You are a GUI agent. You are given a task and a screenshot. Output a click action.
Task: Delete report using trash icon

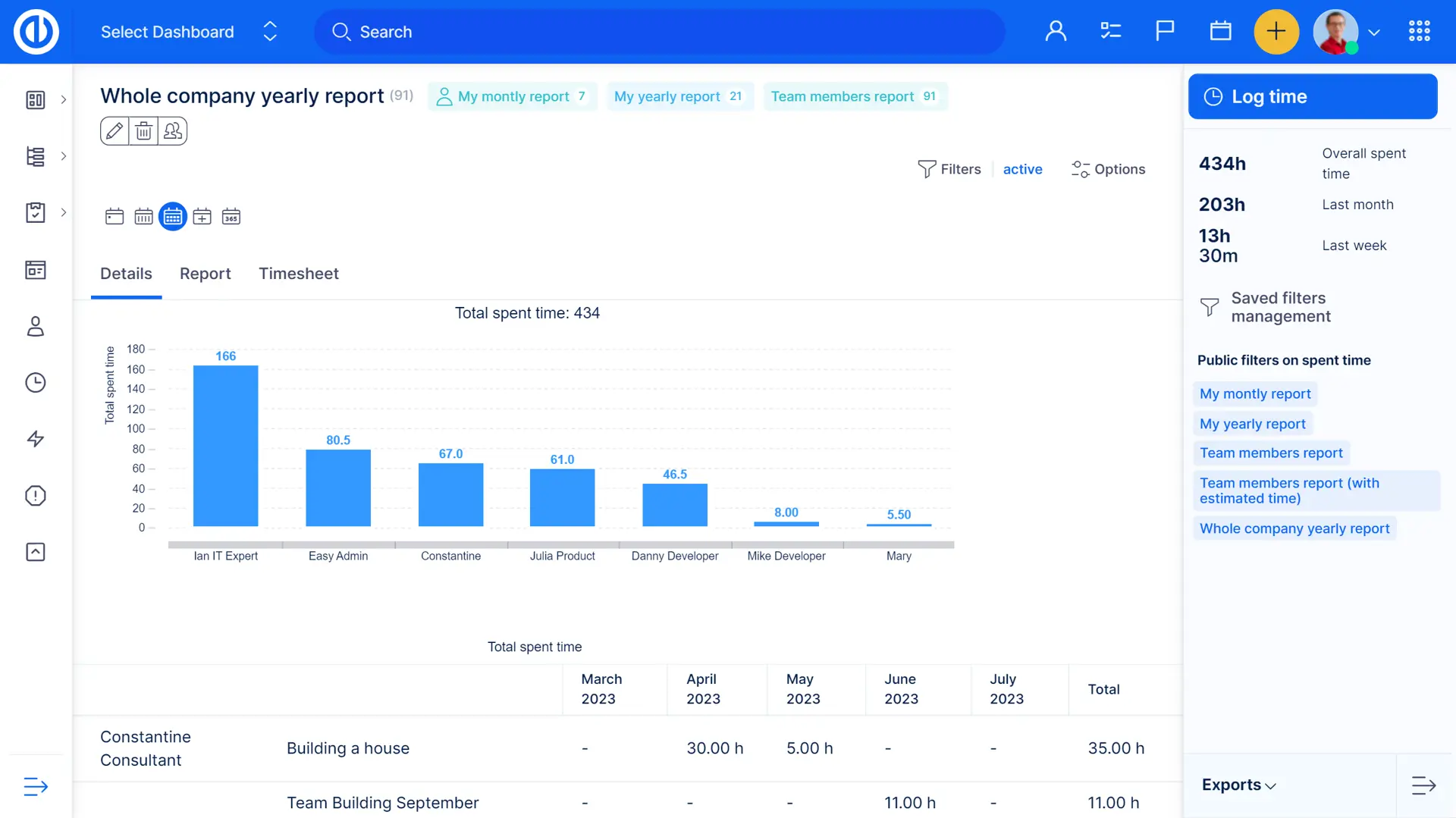tap(143, 131)
